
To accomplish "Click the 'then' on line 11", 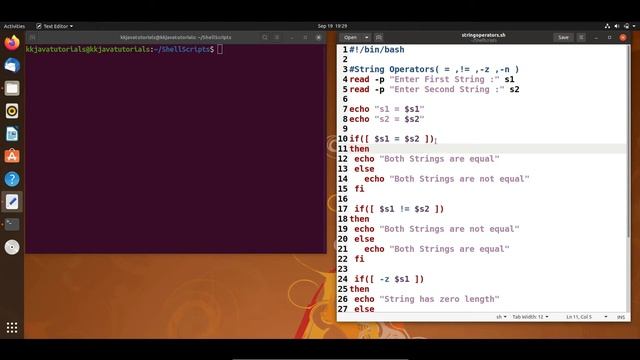I will (x=359, y=149).
